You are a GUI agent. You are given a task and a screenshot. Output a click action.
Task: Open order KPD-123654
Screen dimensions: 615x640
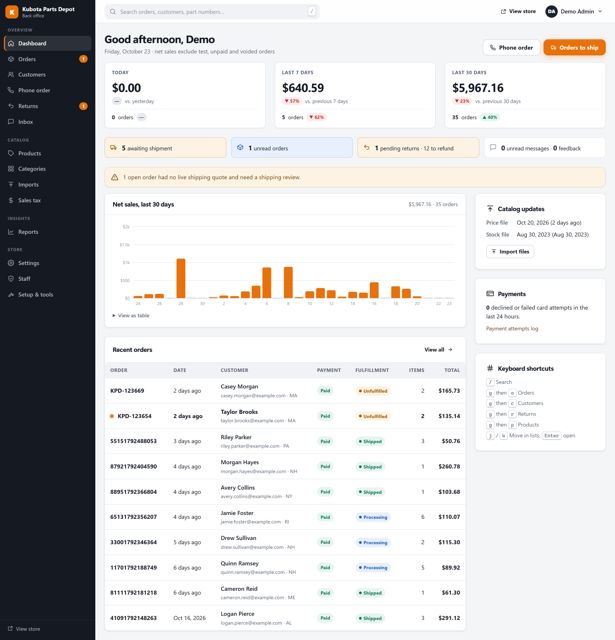point(134,416)
